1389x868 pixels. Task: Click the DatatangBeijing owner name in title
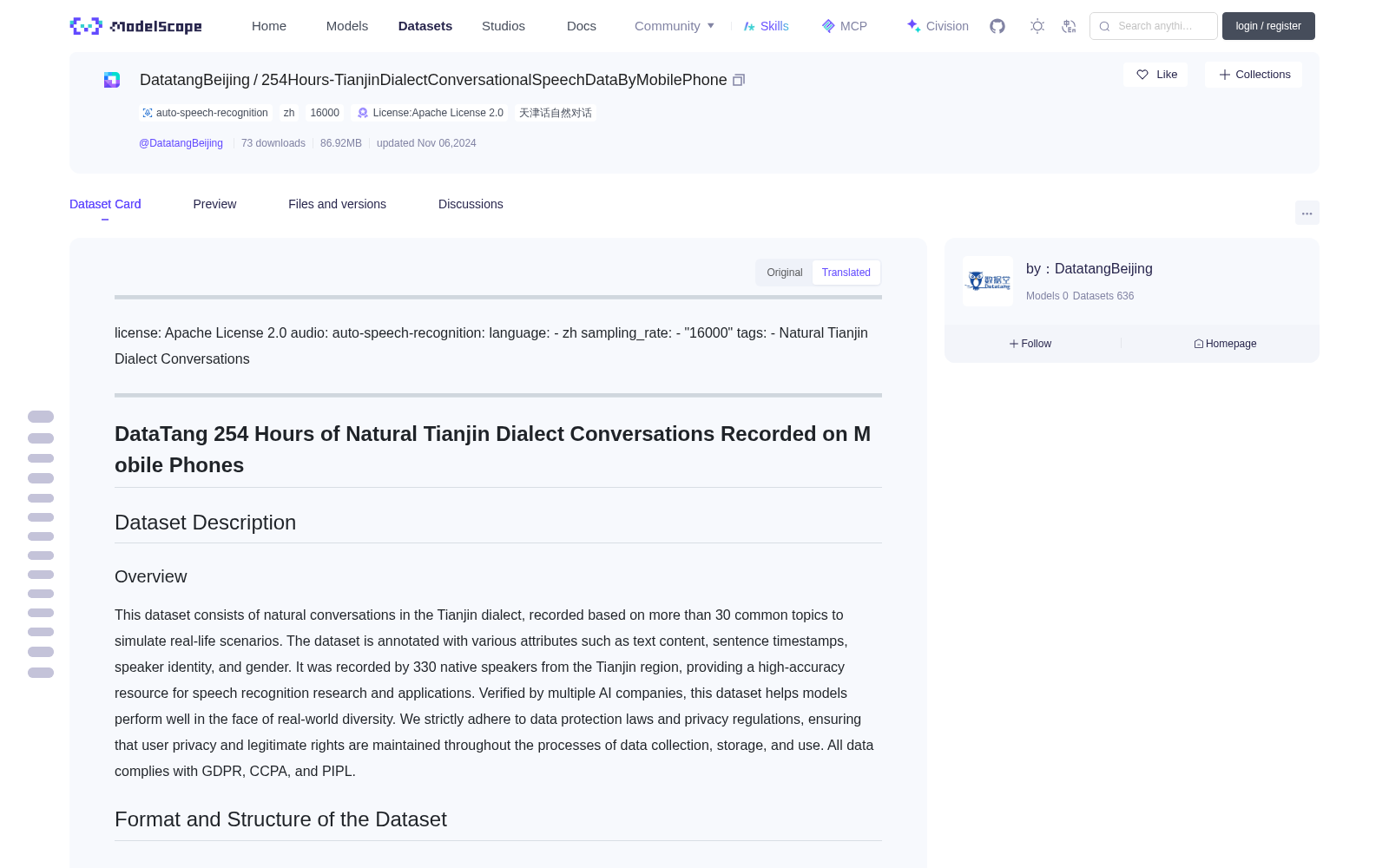[x=194, y=80]
